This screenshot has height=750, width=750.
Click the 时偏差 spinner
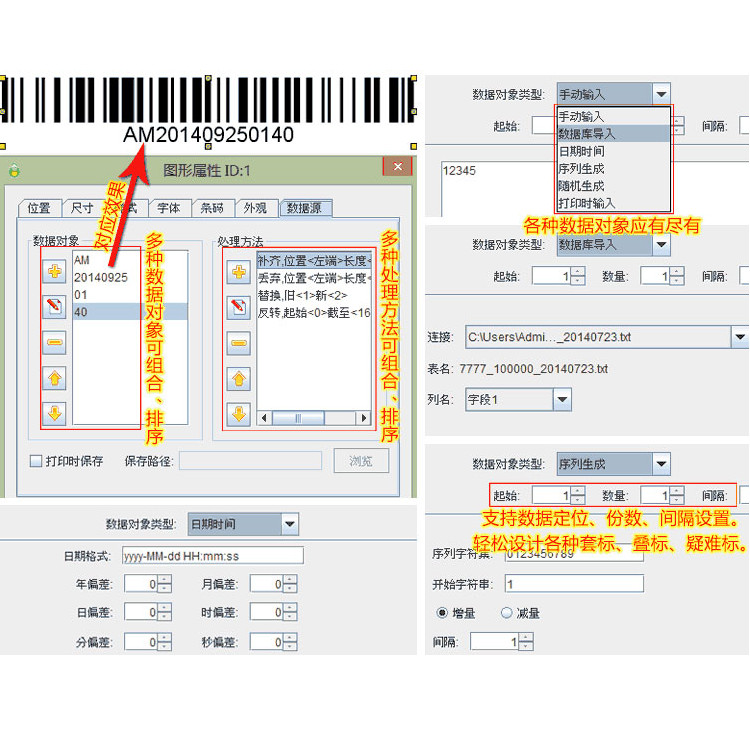point(273,612)
